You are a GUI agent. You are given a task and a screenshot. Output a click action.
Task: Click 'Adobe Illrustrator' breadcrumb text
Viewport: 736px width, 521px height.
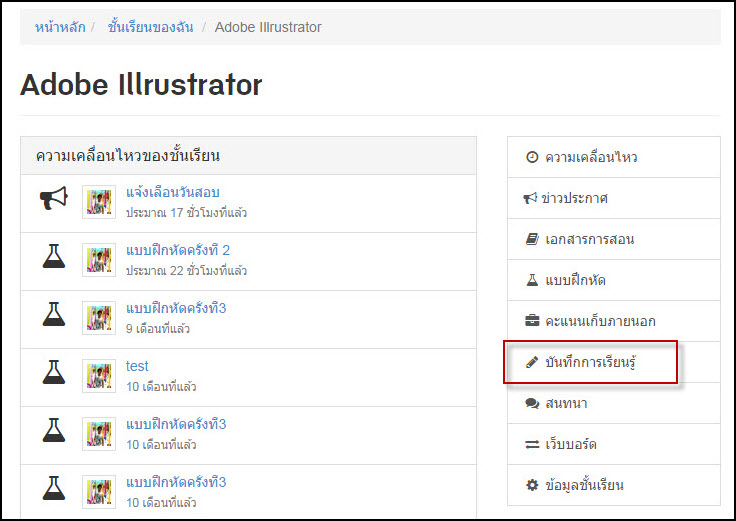[268, 27]
